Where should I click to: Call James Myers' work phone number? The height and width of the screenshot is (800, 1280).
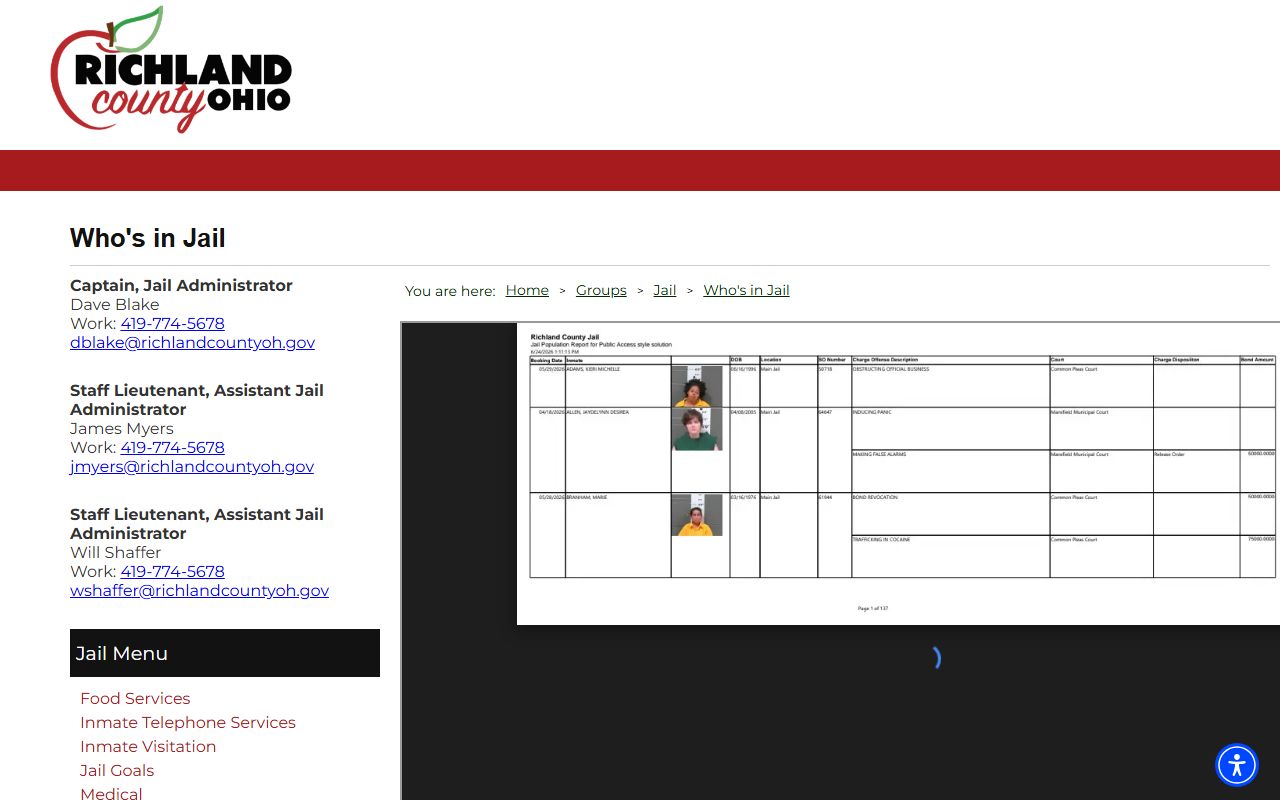coord(172,447)
